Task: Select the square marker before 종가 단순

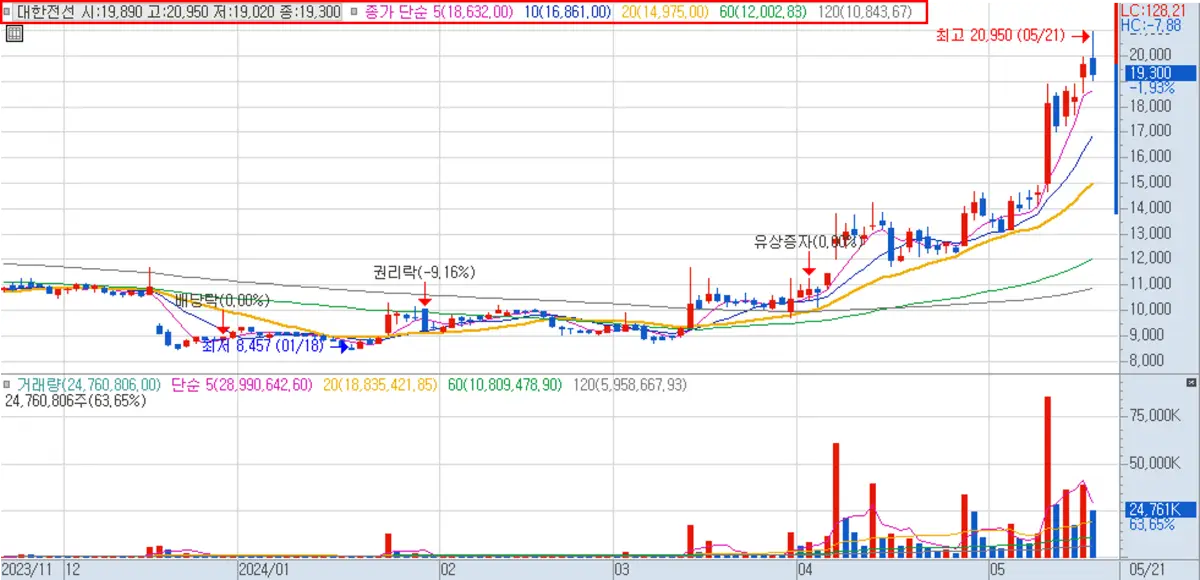Action: [x=353, y=12]
